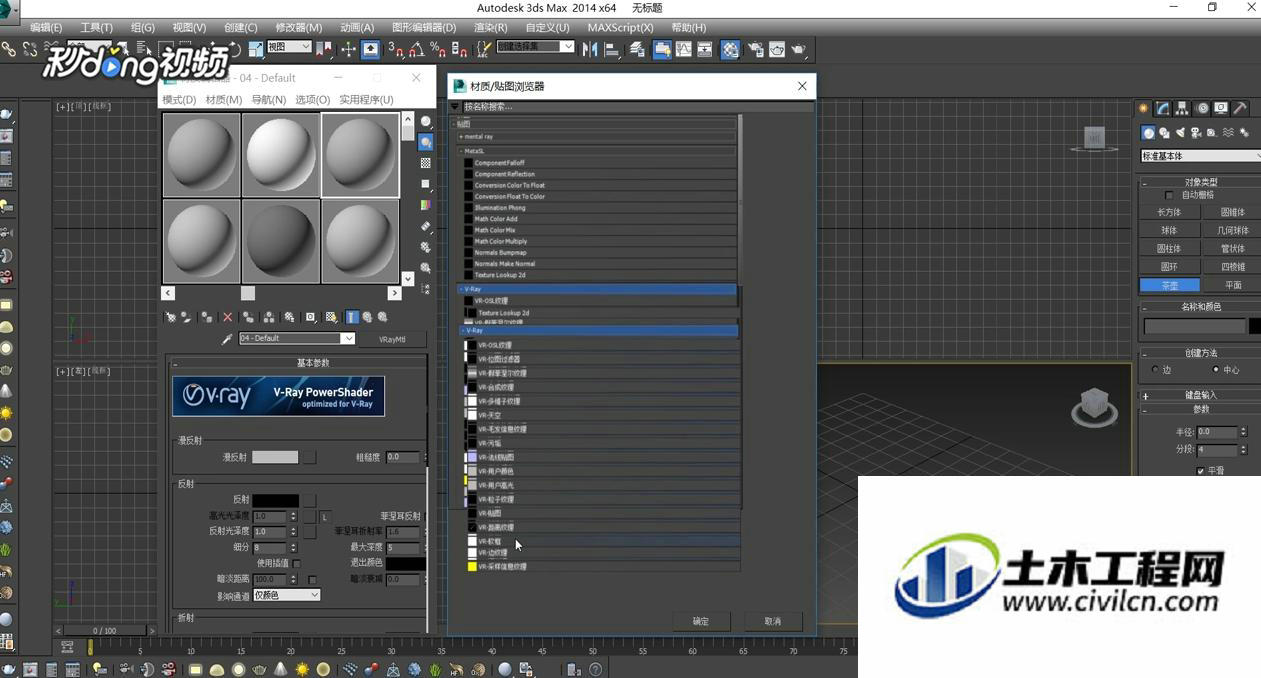Select the Lights category icon
Image resolution: width=1261 pixels, height=678 pixels.
(1181, 132)
